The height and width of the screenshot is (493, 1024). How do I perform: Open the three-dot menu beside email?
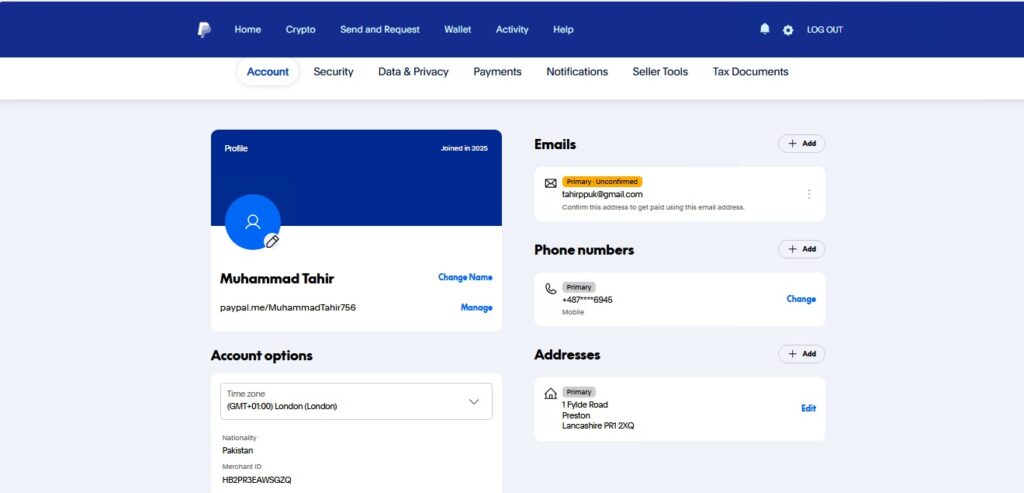point(809,194)
